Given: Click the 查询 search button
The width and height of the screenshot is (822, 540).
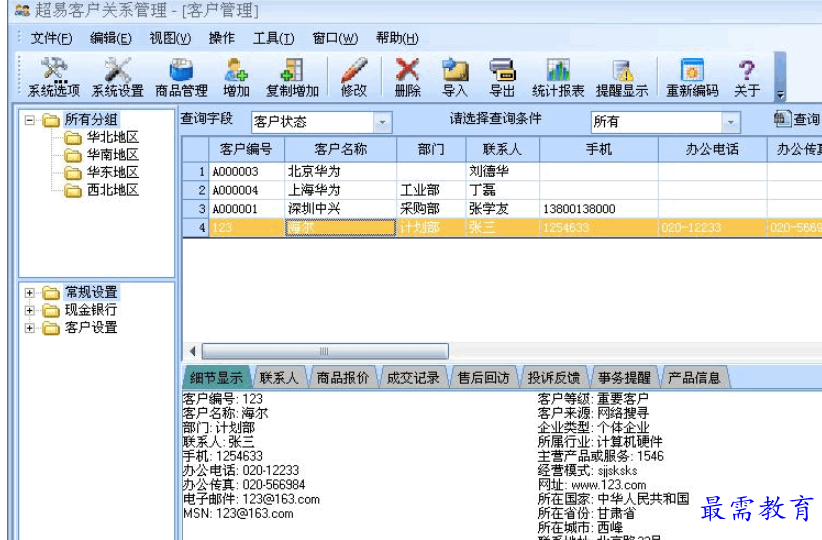Looking at the screenshot, I should click(797, 120).
